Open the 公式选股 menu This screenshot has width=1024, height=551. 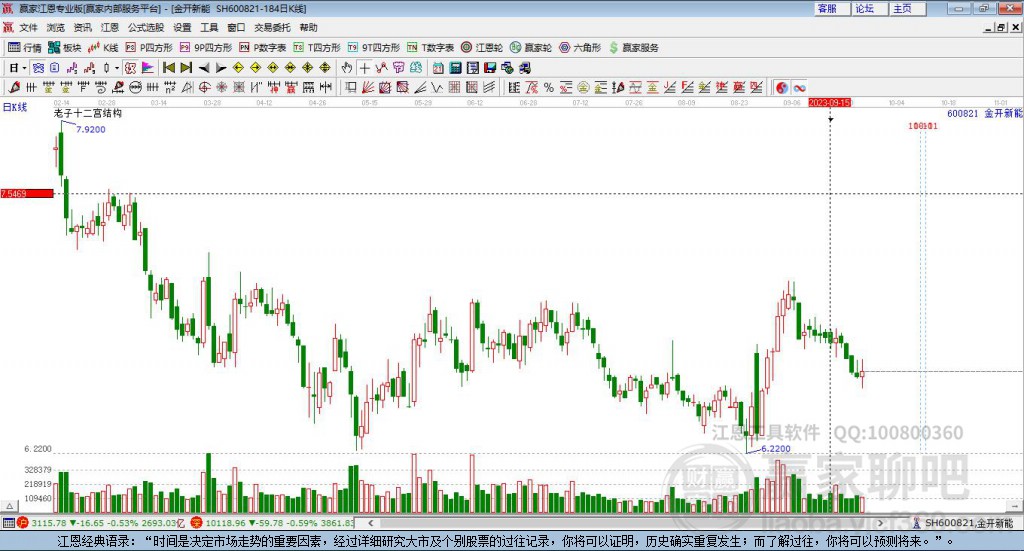[x=146, y=27]
